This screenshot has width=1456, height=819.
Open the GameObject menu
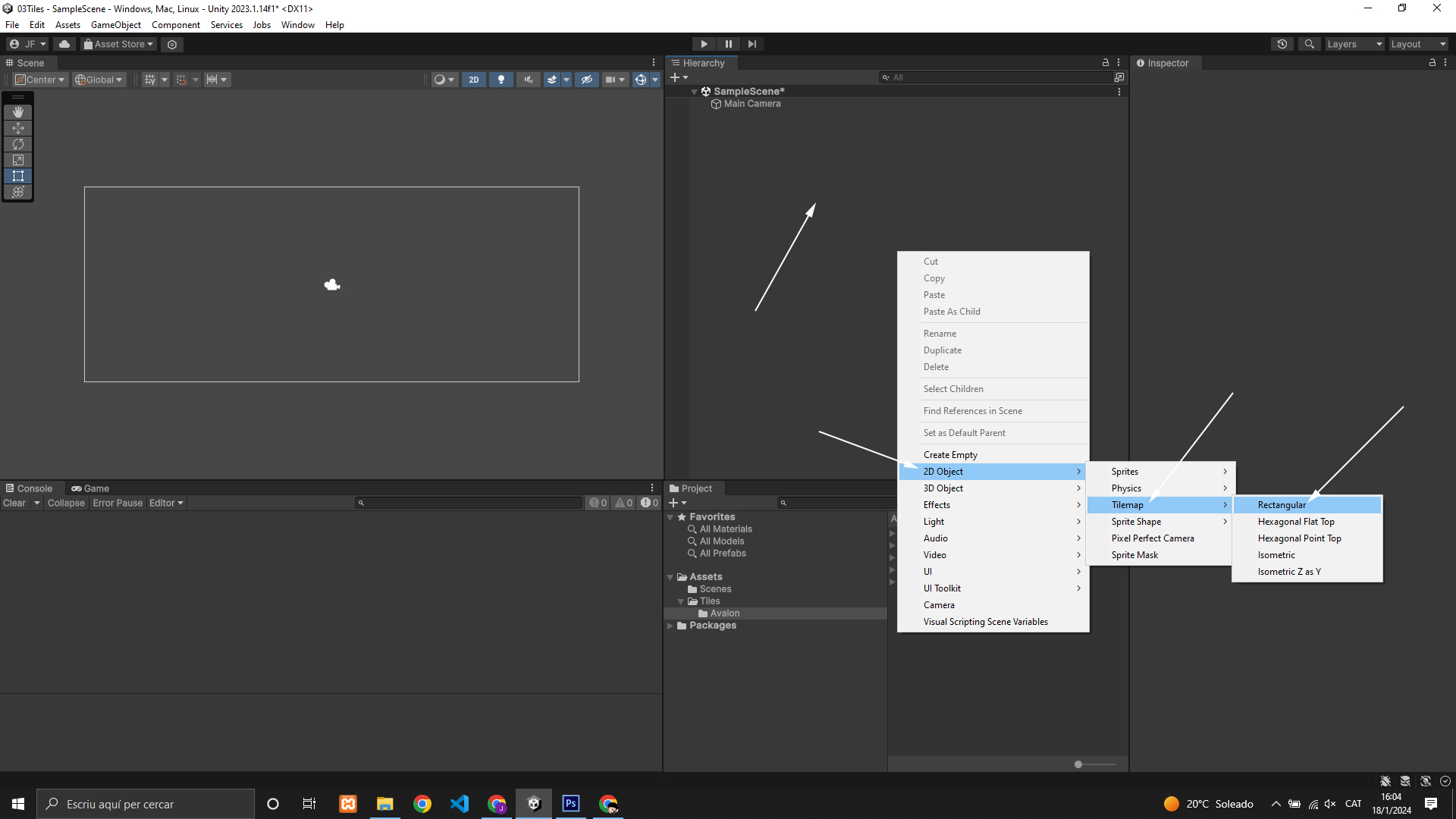pos(115,25)
